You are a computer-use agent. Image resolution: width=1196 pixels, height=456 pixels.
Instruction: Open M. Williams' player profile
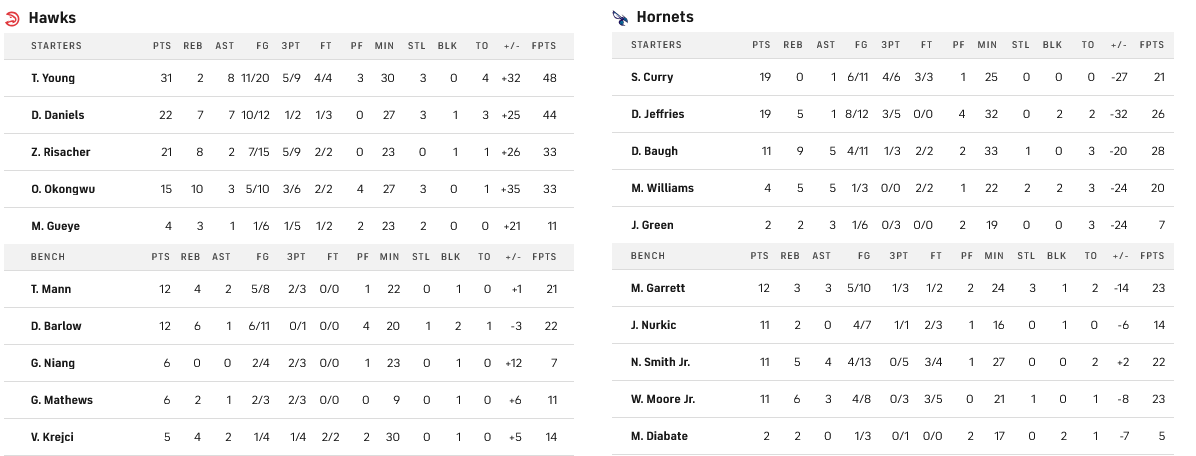(662, 188)
